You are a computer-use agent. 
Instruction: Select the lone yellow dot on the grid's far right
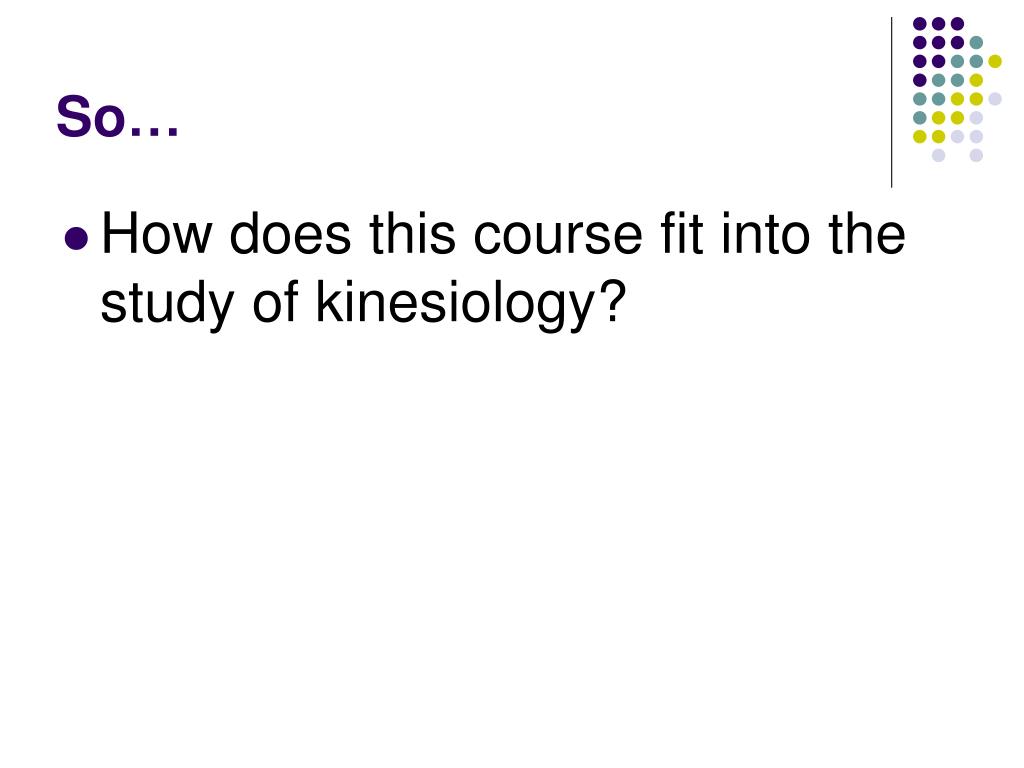click(x=995, y=61)
